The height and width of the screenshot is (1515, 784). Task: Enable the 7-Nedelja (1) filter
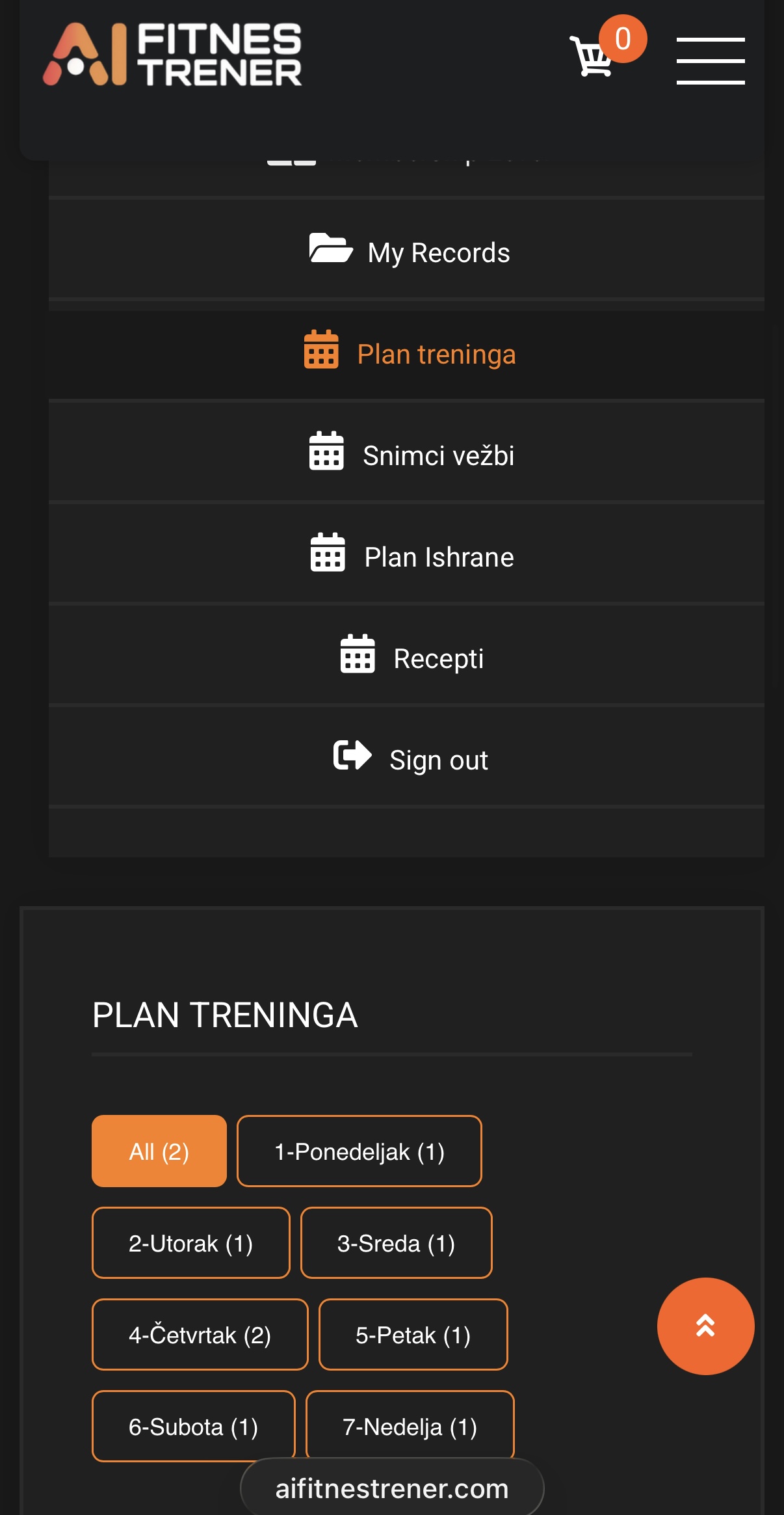pyautogui.click(x=410, y=1426)
